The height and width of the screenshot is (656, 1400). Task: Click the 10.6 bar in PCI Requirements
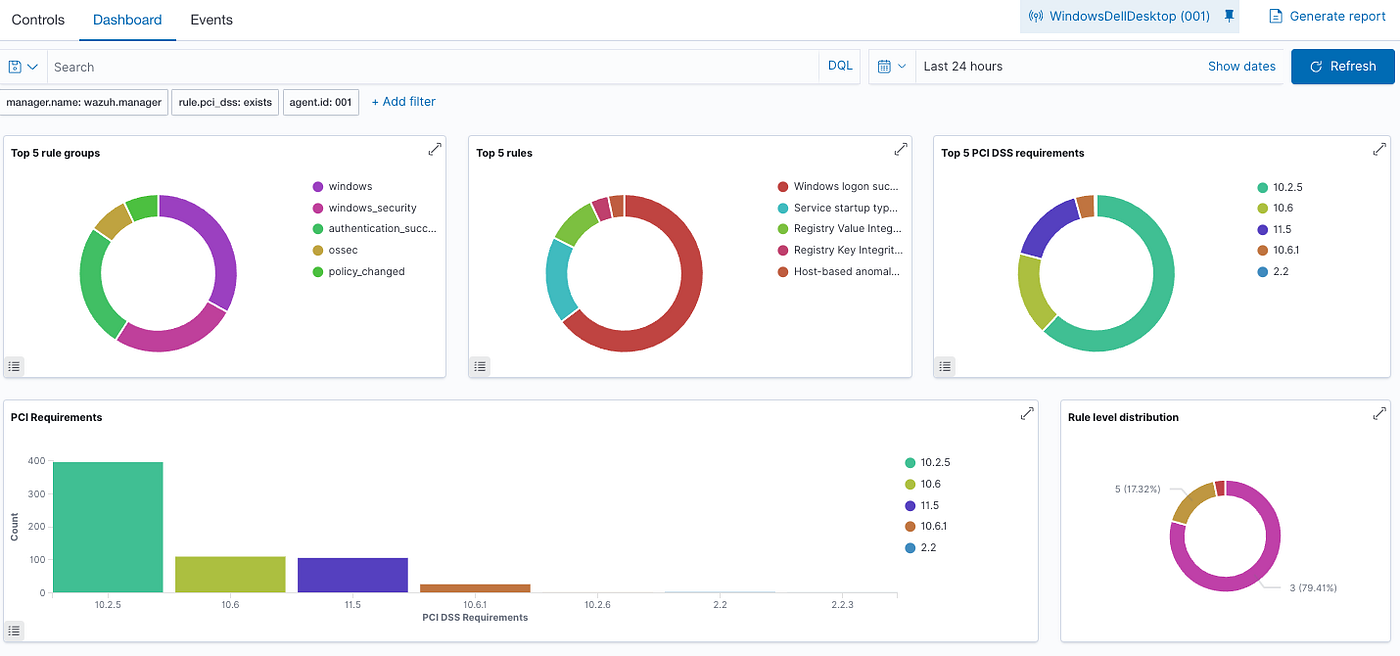230,575
